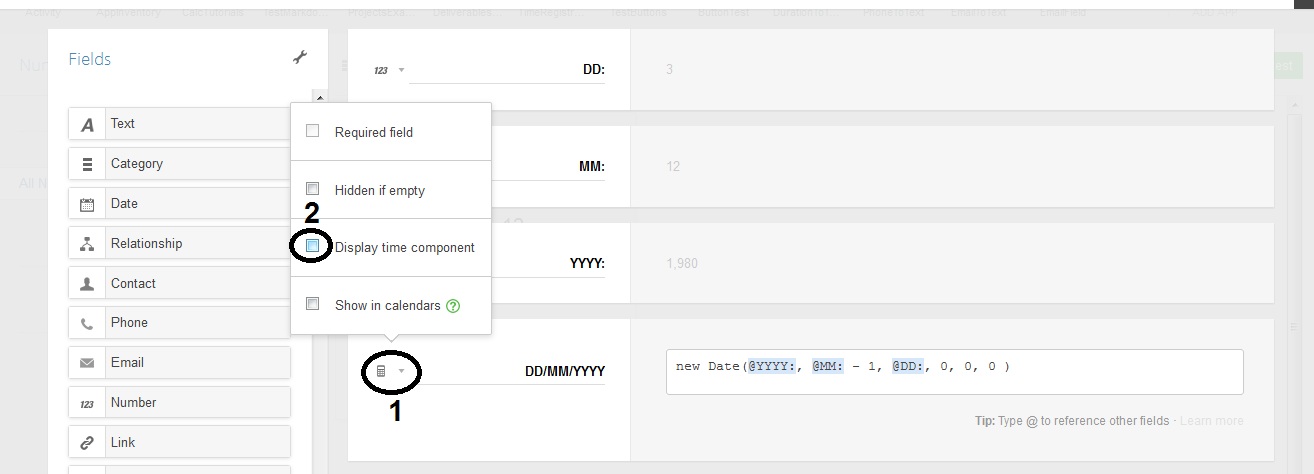Image resolution: width=1314 pixels, height=474 pixels.
Task: Open the calculation field settings dropdown
Action: coord(390,372)
